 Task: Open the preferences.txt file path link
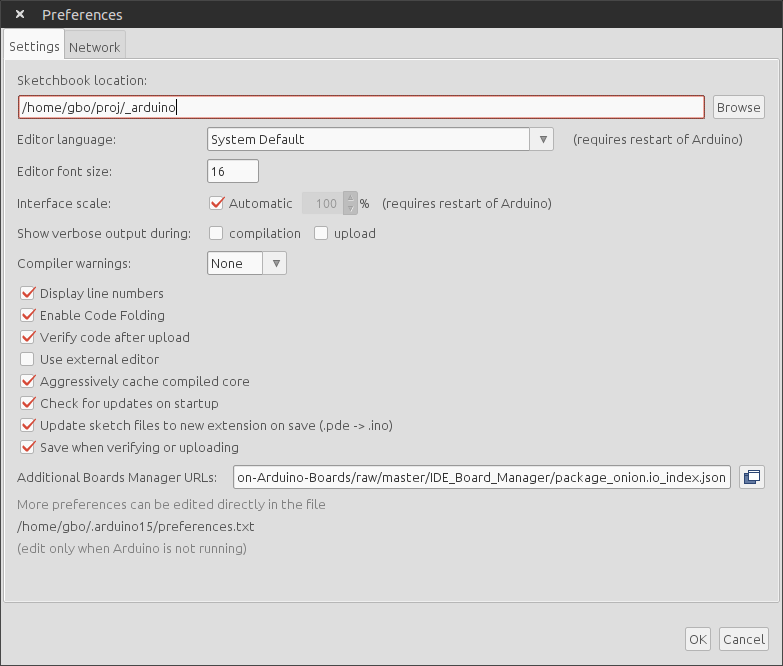coord(136,526)
